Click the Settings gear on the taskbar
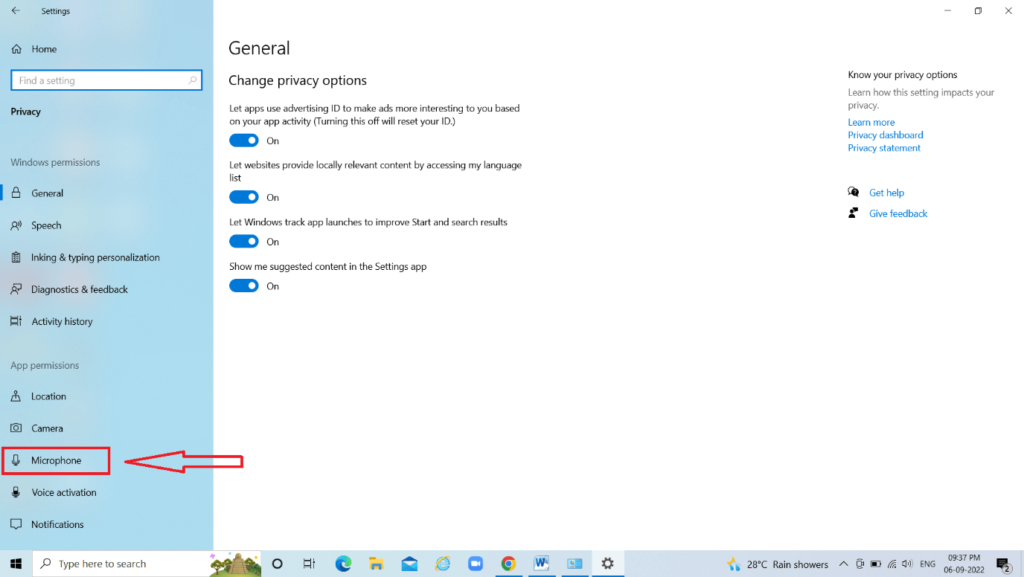Viewport: 1024px width, 577px height. click(x=608, y=563)
